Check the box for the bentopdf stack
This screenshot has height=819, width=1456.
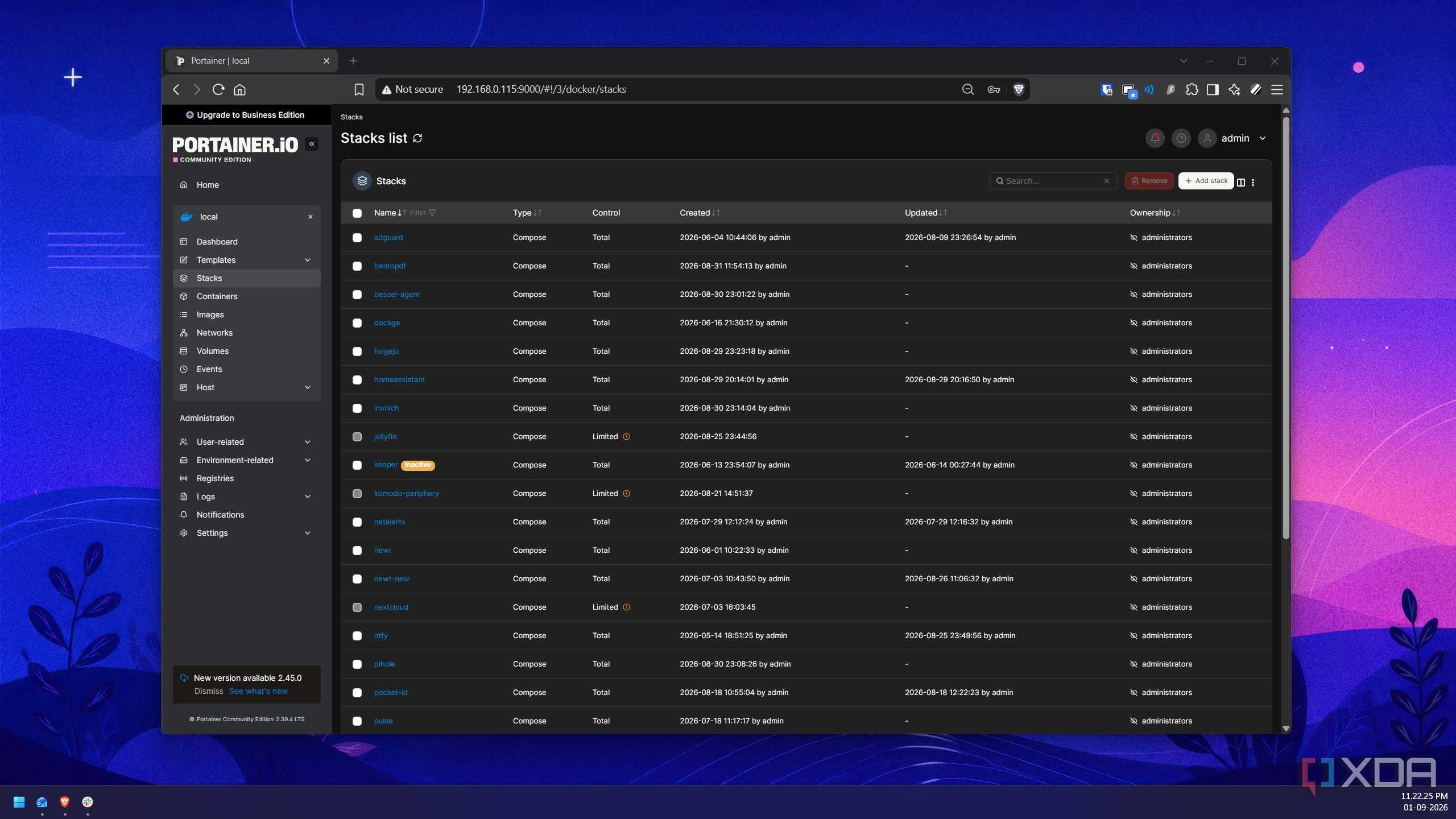357,266
